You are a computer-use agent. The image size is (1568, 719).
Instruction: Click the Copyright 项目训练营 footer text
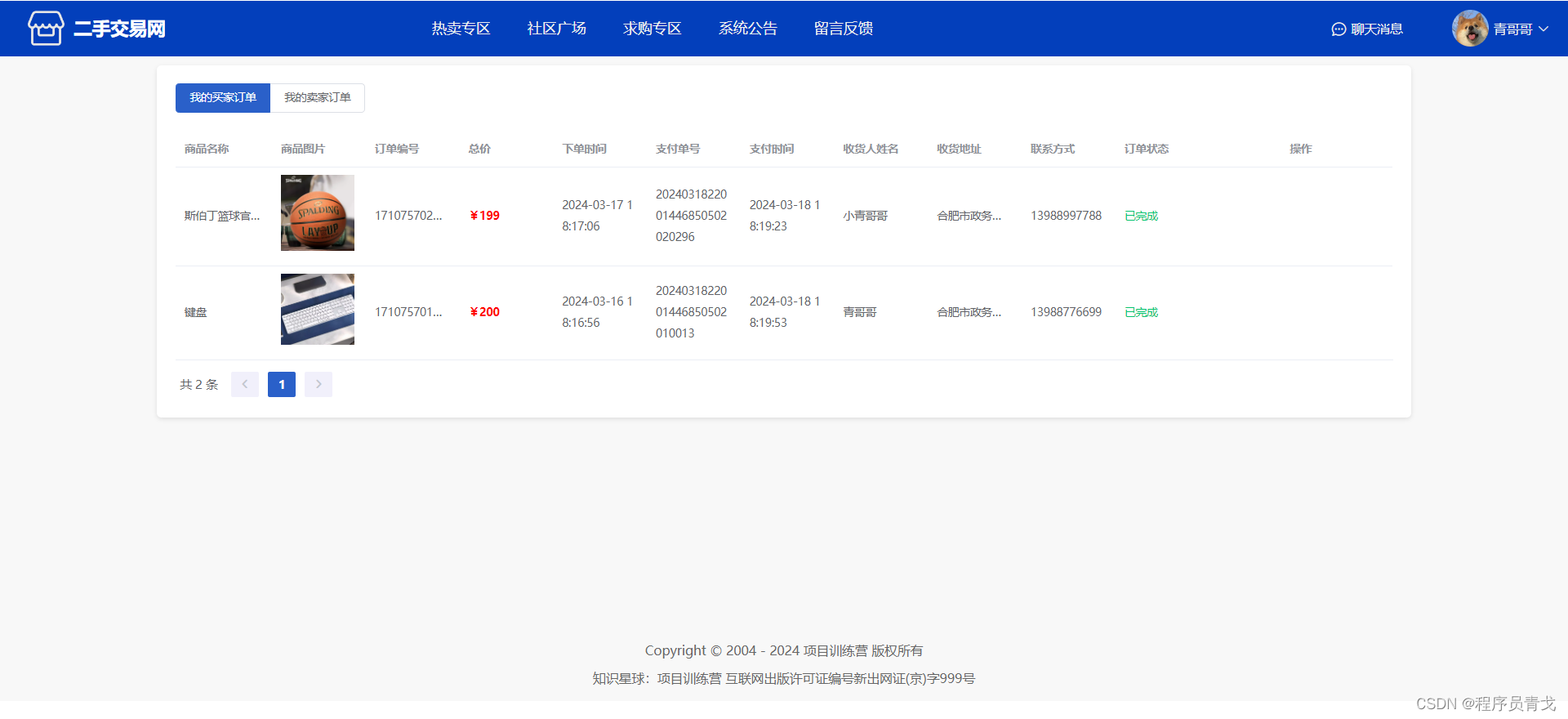point(784,650)
